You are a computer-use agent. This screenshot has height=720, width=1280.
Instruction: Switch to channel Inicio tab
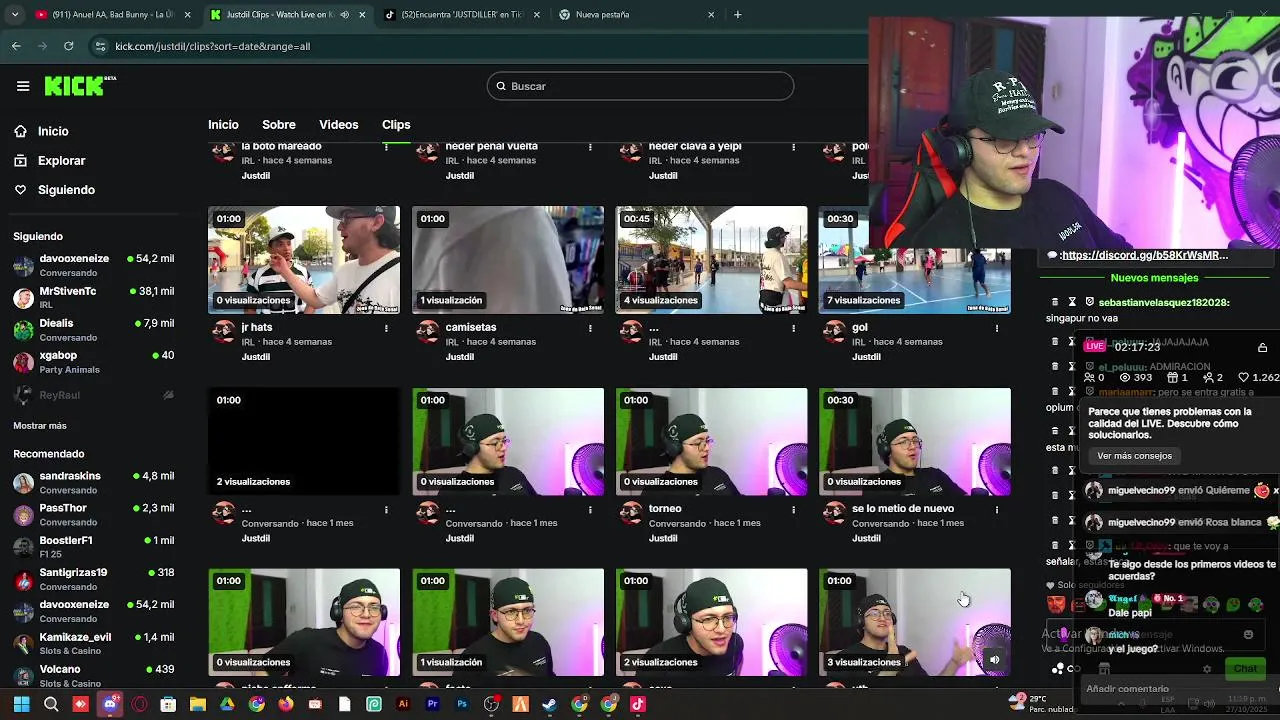tap(223, 125)
